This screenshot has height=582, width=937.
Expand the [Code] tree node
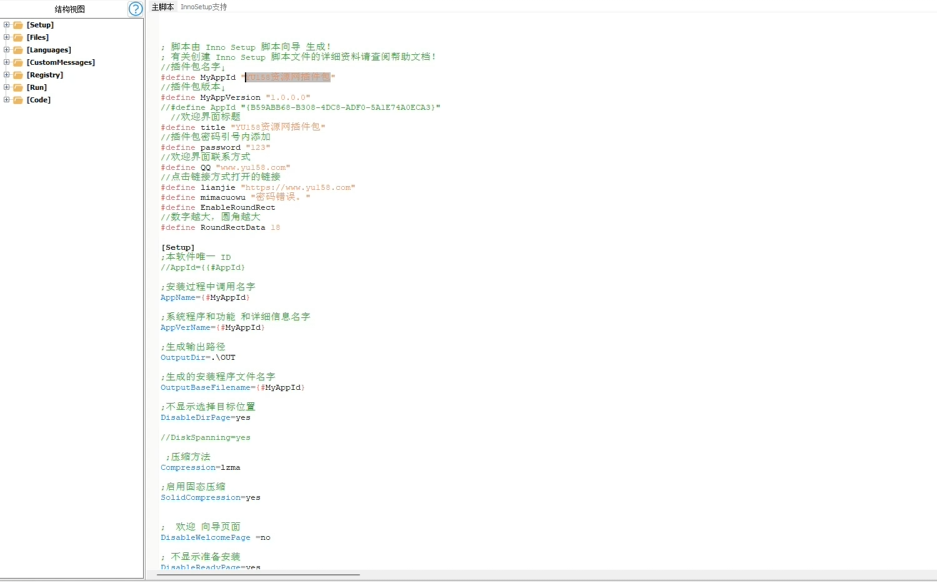(6, 100)
